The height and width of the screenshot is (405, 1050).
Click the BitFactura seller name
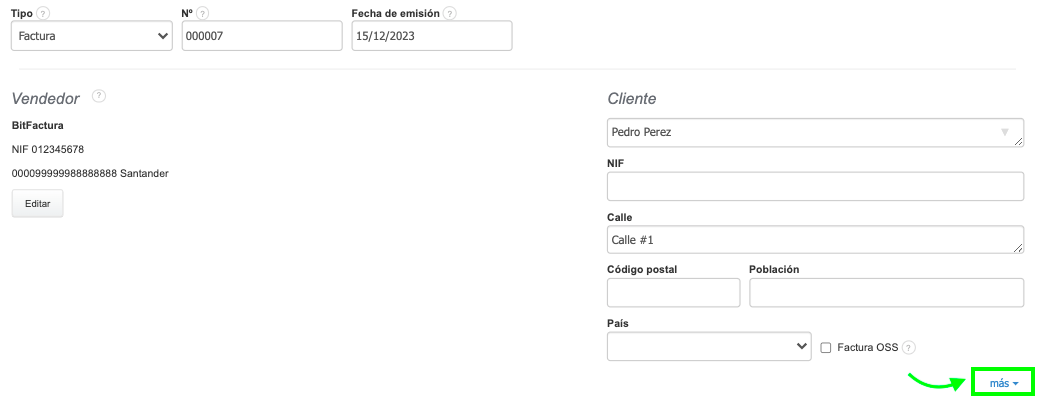tap(38, 126)
